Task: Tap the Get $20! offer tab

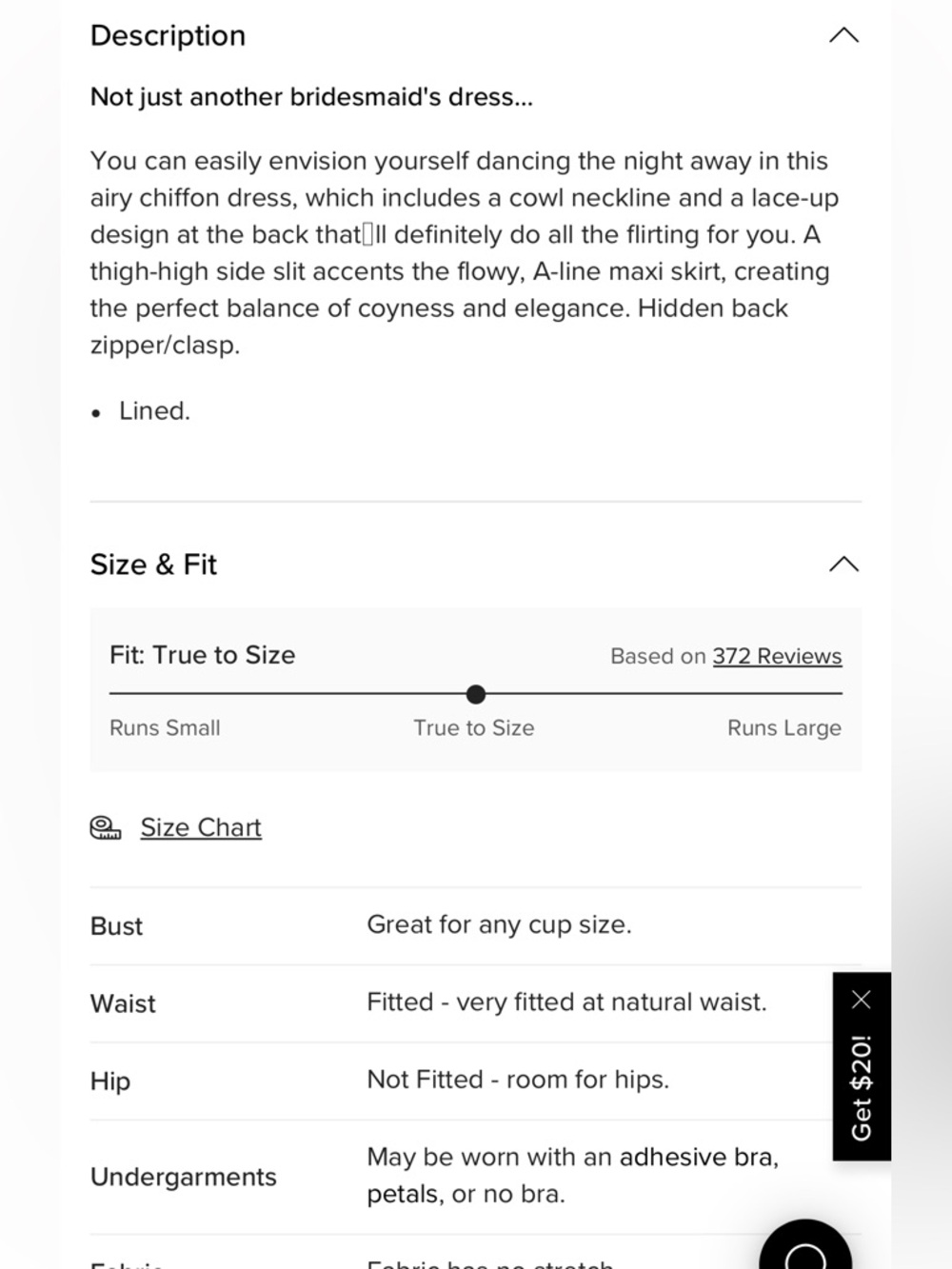Action: 862,1087
